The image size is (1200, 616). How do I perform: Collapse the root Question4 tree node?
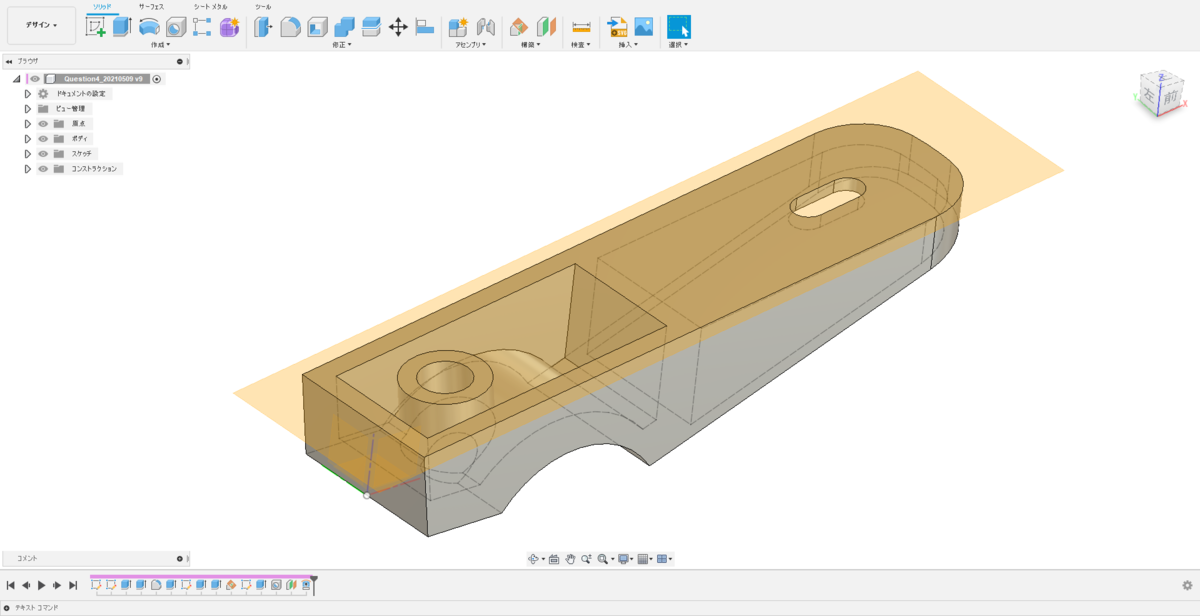[x=17, y=78]
